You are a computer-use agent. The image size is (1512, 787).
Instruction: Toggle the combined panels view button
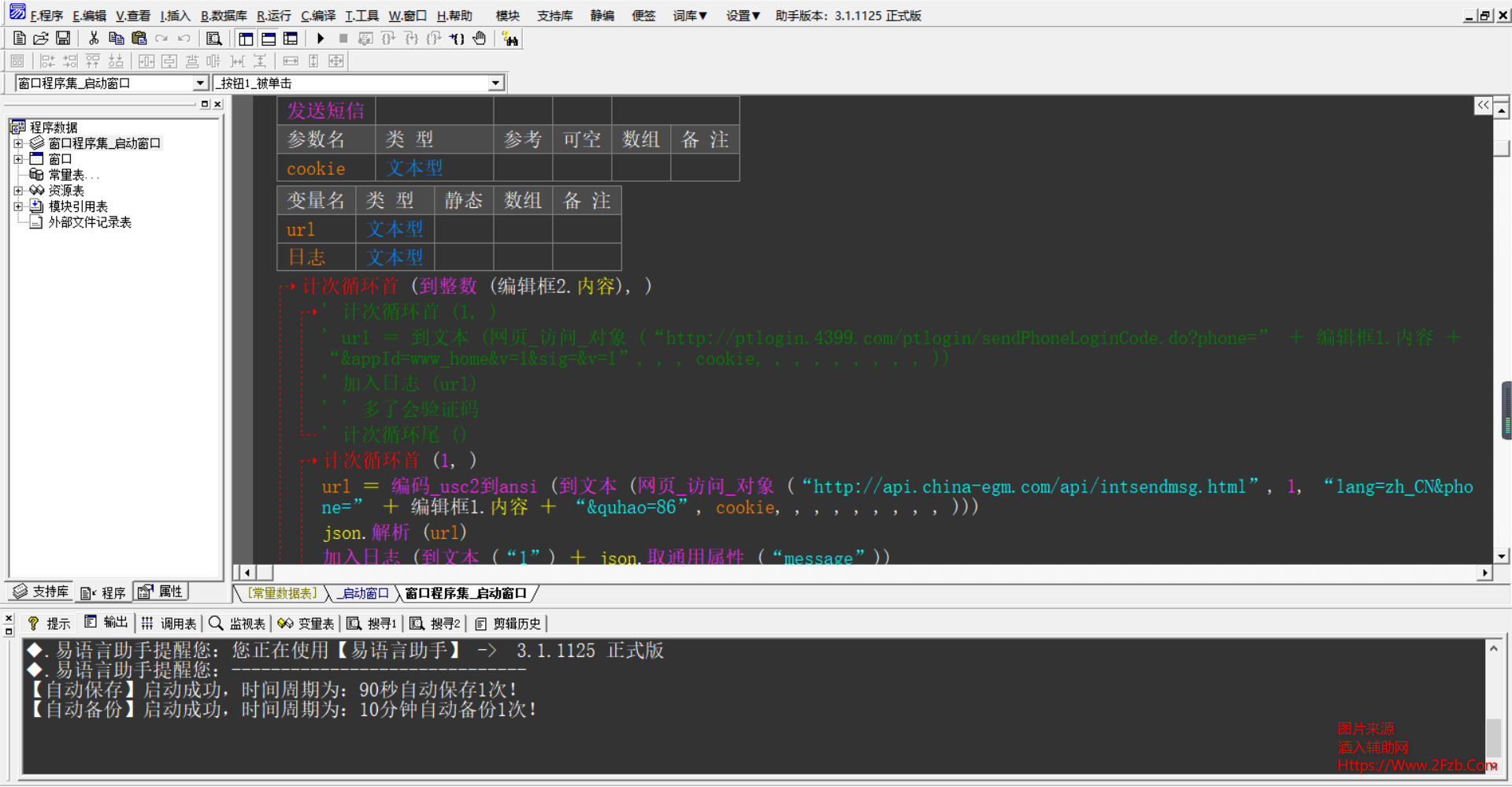(291, 38)
